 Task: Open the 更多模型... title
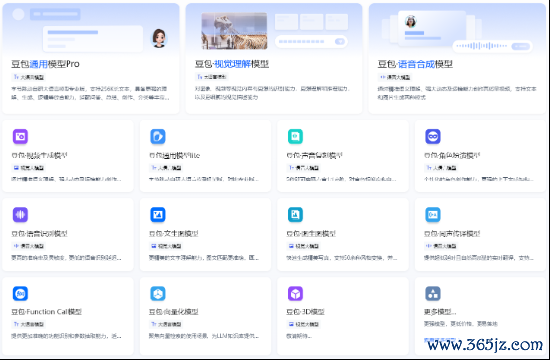click(x=440, y=312)
